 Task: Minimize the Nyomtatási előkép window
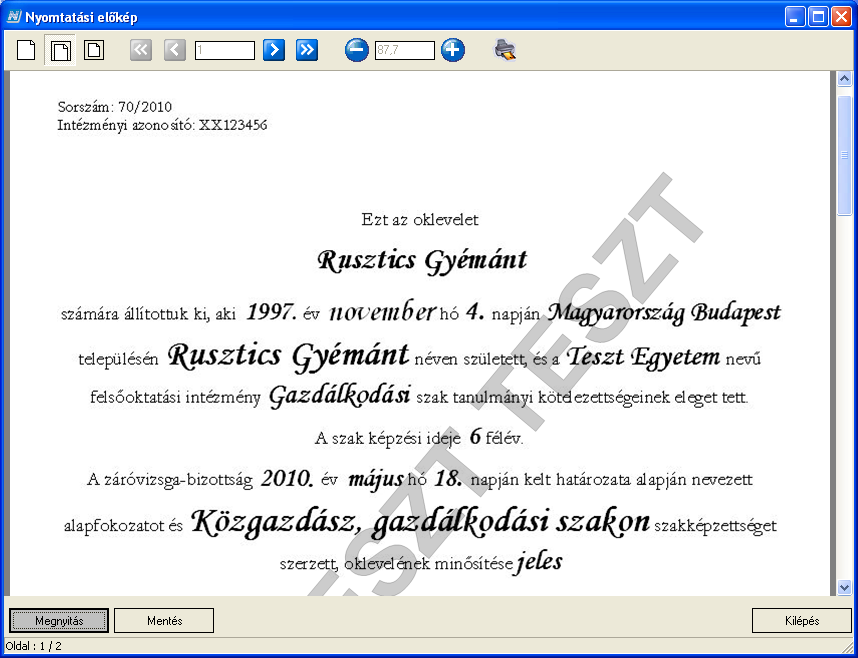tap(795, 17)
